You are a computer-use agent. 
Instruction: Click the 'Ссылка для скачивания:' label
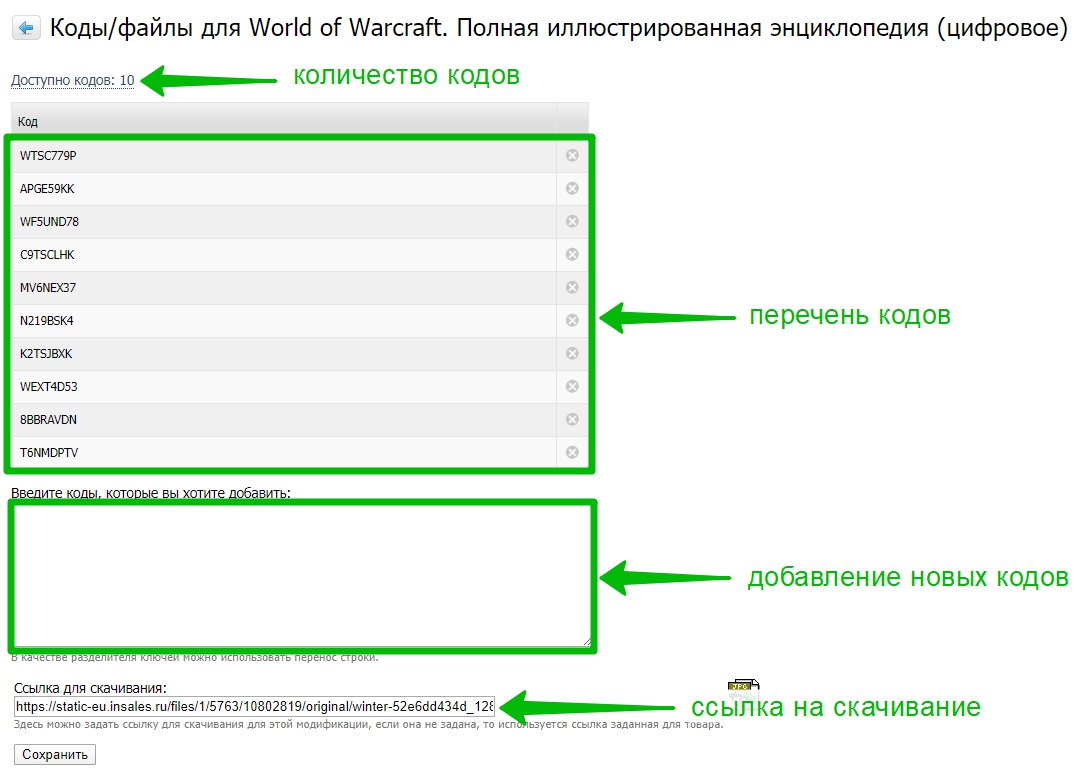coord(90,688)
